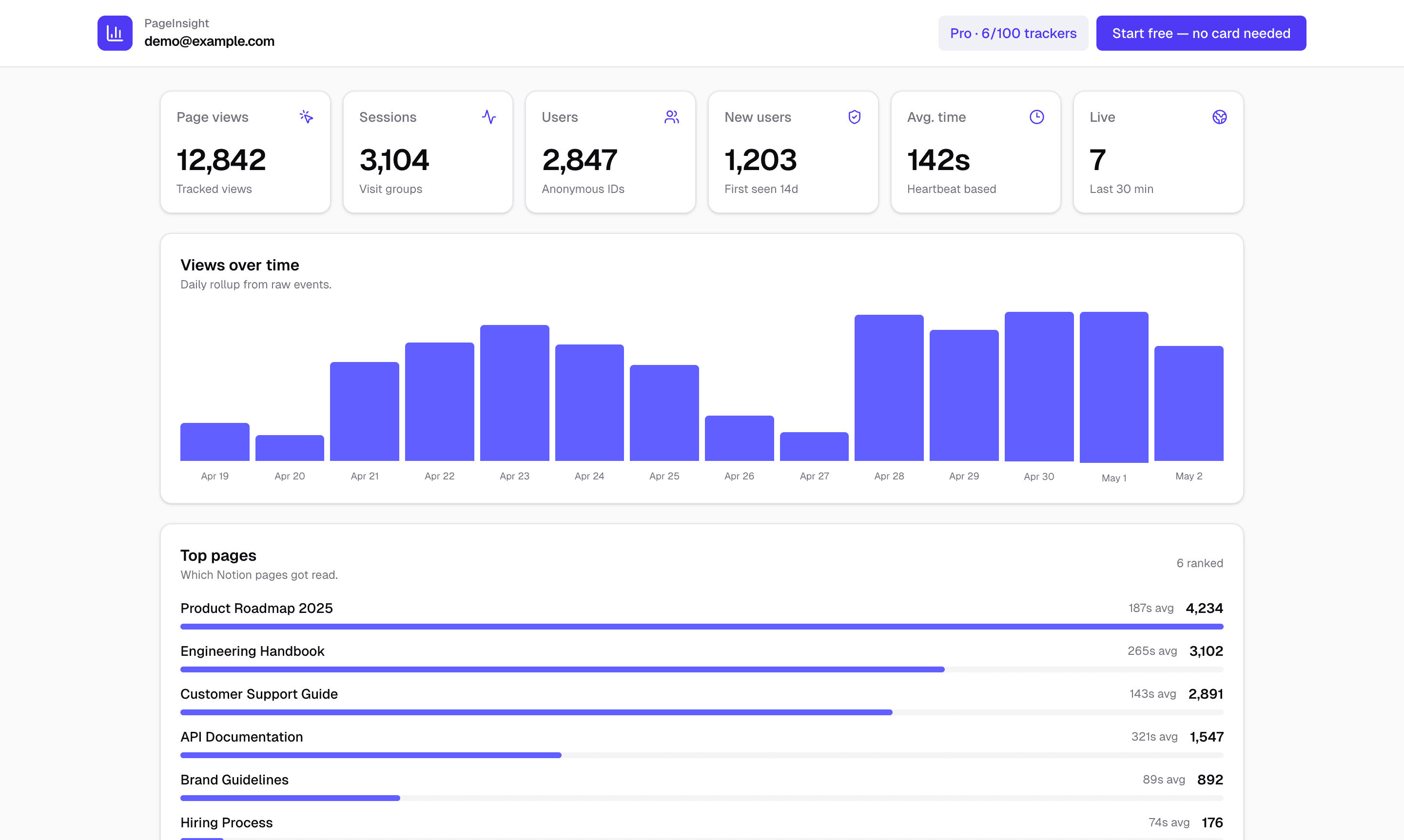Click the Product Roadmap 2025 progress bar
Viewport: 1404px width, 840px height.
(702, 627)
